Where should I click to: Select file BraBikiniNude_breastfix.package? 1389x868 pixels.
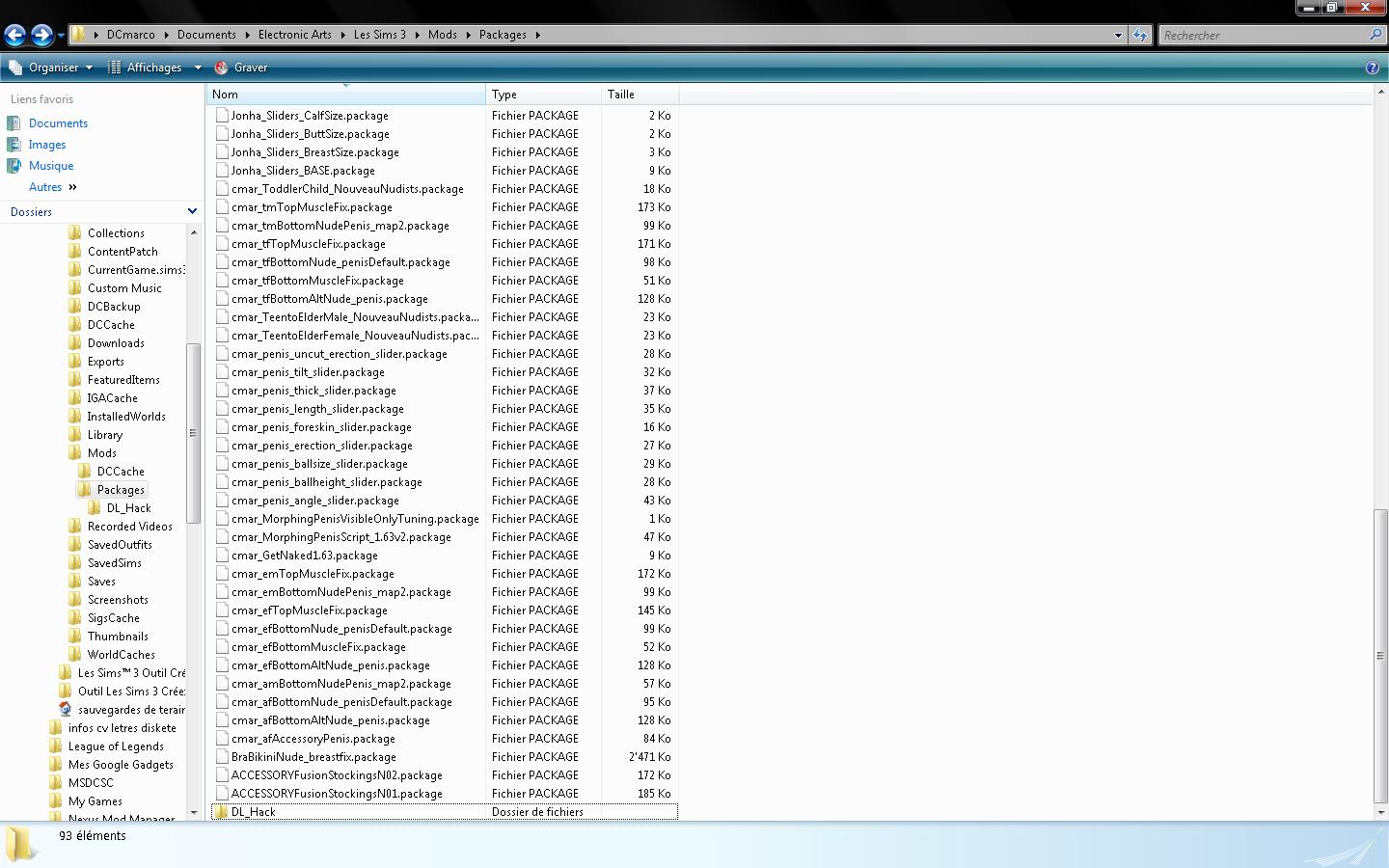pos(313,757)
